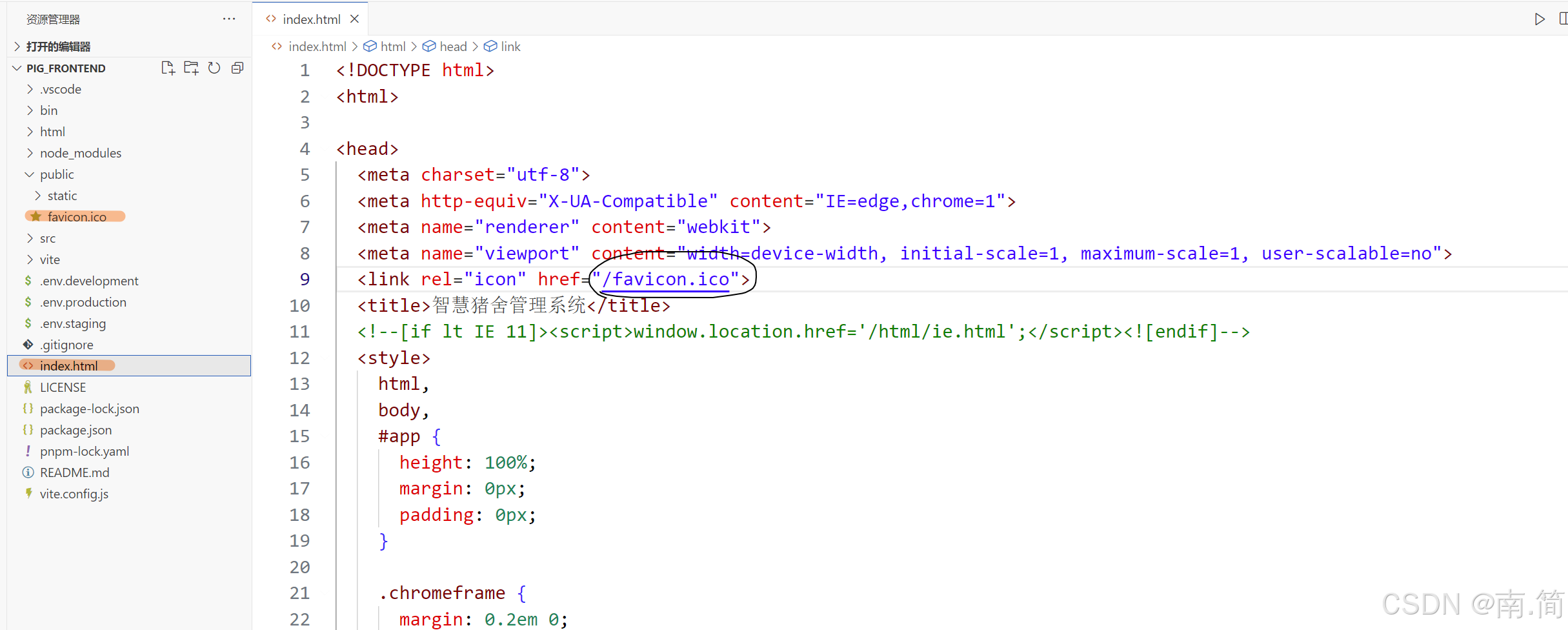Click line number 1 in the gutter
1568x630 pixels.
tap(305, 70)
